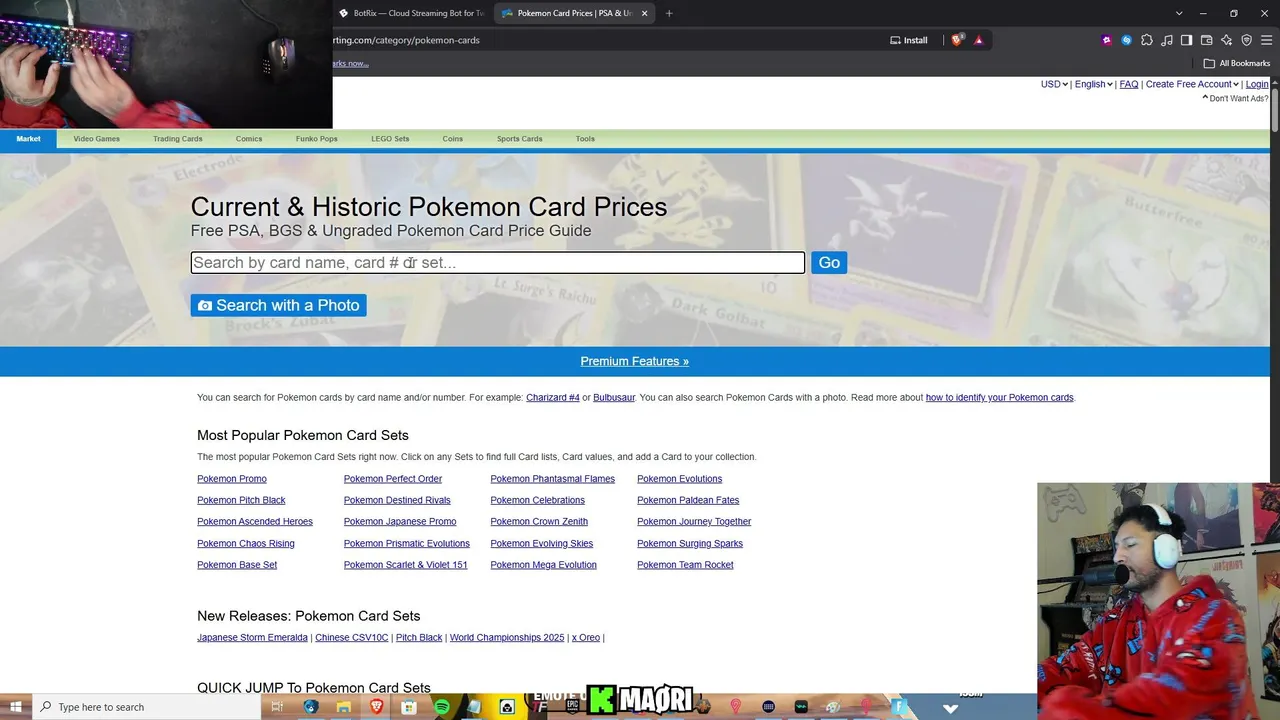Open the Windows Start menu
Viewport: 1280px width, 720px height.
(x=15, y=707)
